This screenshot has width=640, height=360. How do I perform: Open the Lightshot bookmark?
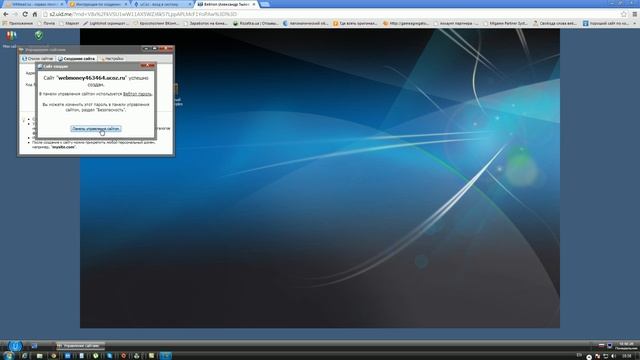tap(106, 24)
